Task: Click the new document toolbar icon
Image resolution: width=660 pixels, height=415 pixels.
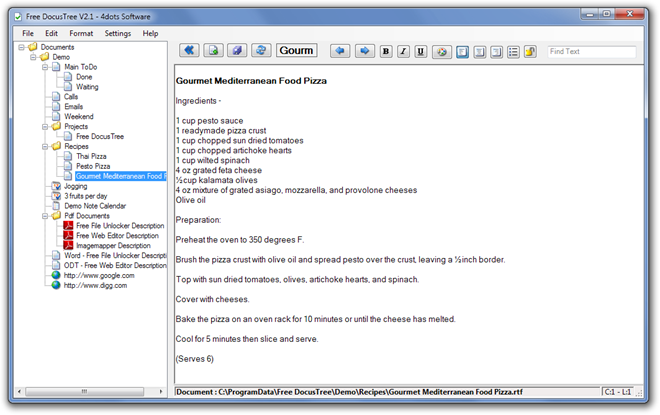Action: pyautogui.click(x=213, y=51)
